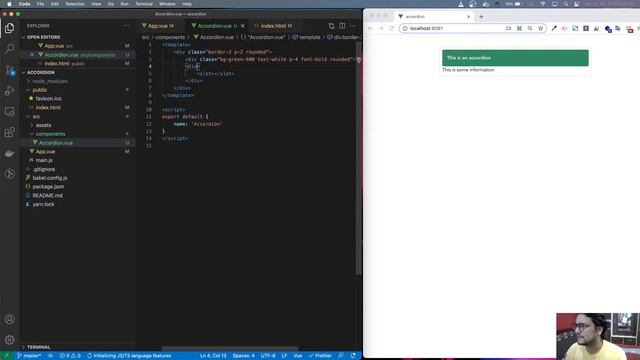
Task: Open main.js in file tree
Action: coord(44,160)
